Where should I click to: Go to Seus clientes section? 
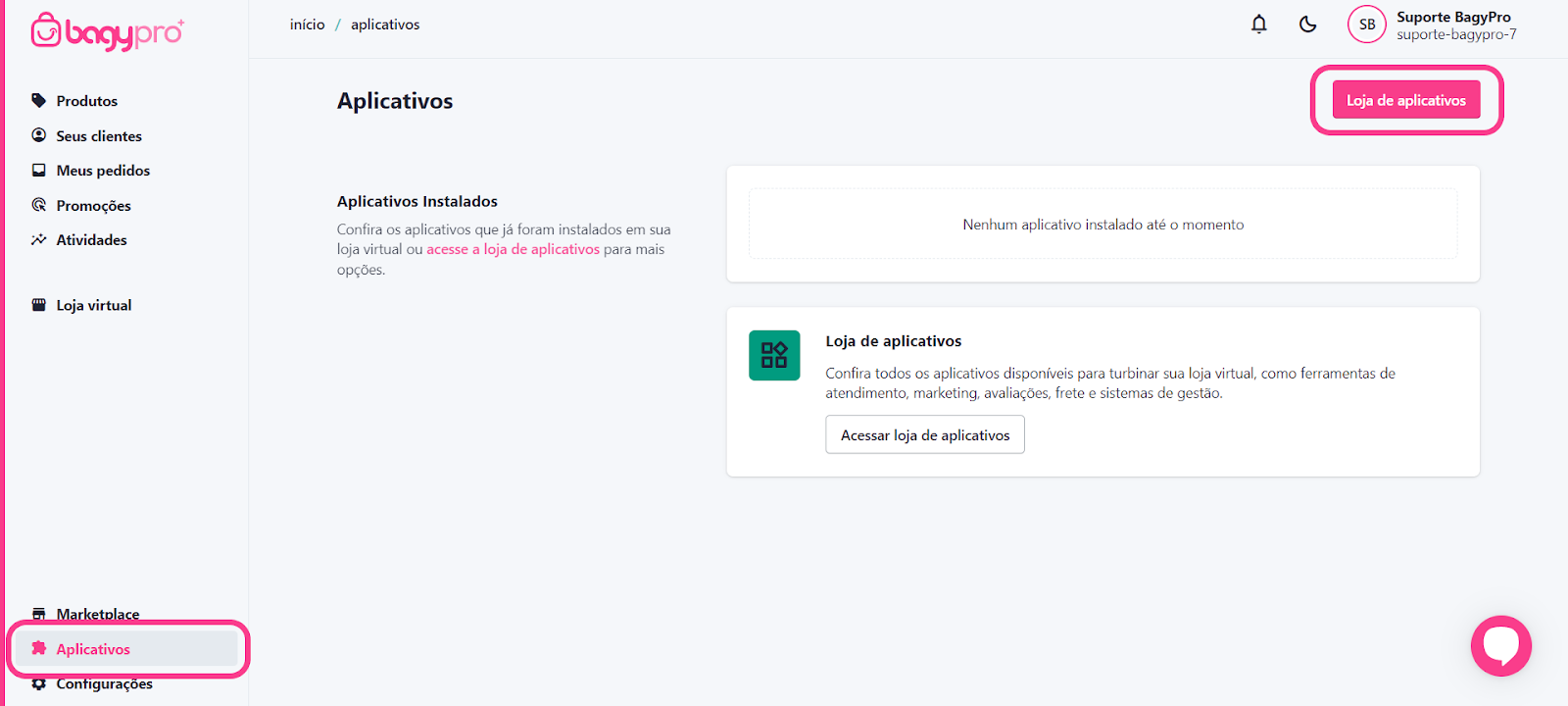coord(99,136)
